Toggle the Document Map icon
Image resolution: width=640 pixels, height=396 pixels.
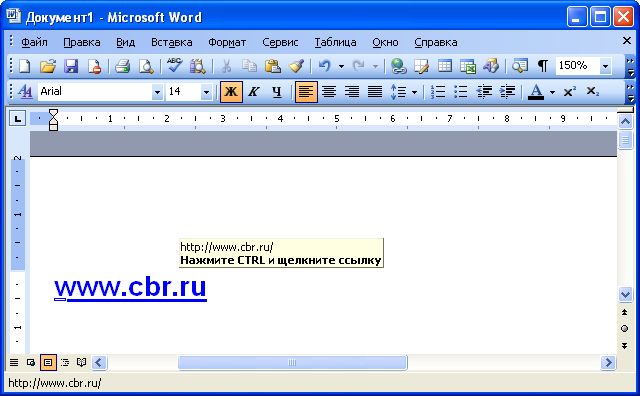tap(520, 66)
